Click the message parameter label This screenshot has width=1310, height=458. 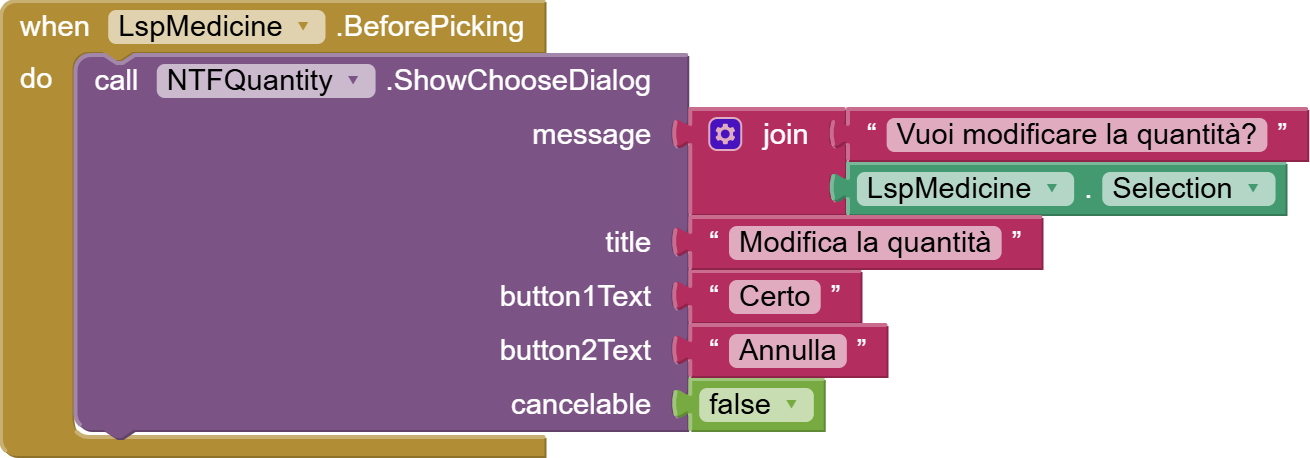coord(591,134)
